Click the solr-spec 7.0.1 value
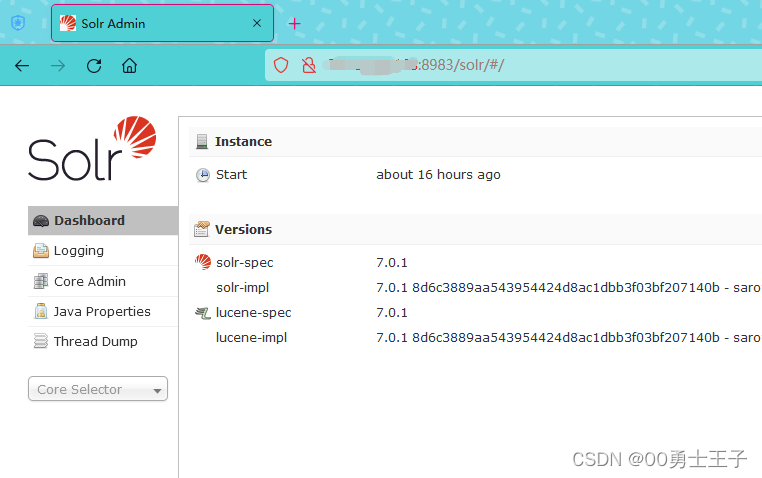Screen dimensions: 762x478 tap(392, 263)
